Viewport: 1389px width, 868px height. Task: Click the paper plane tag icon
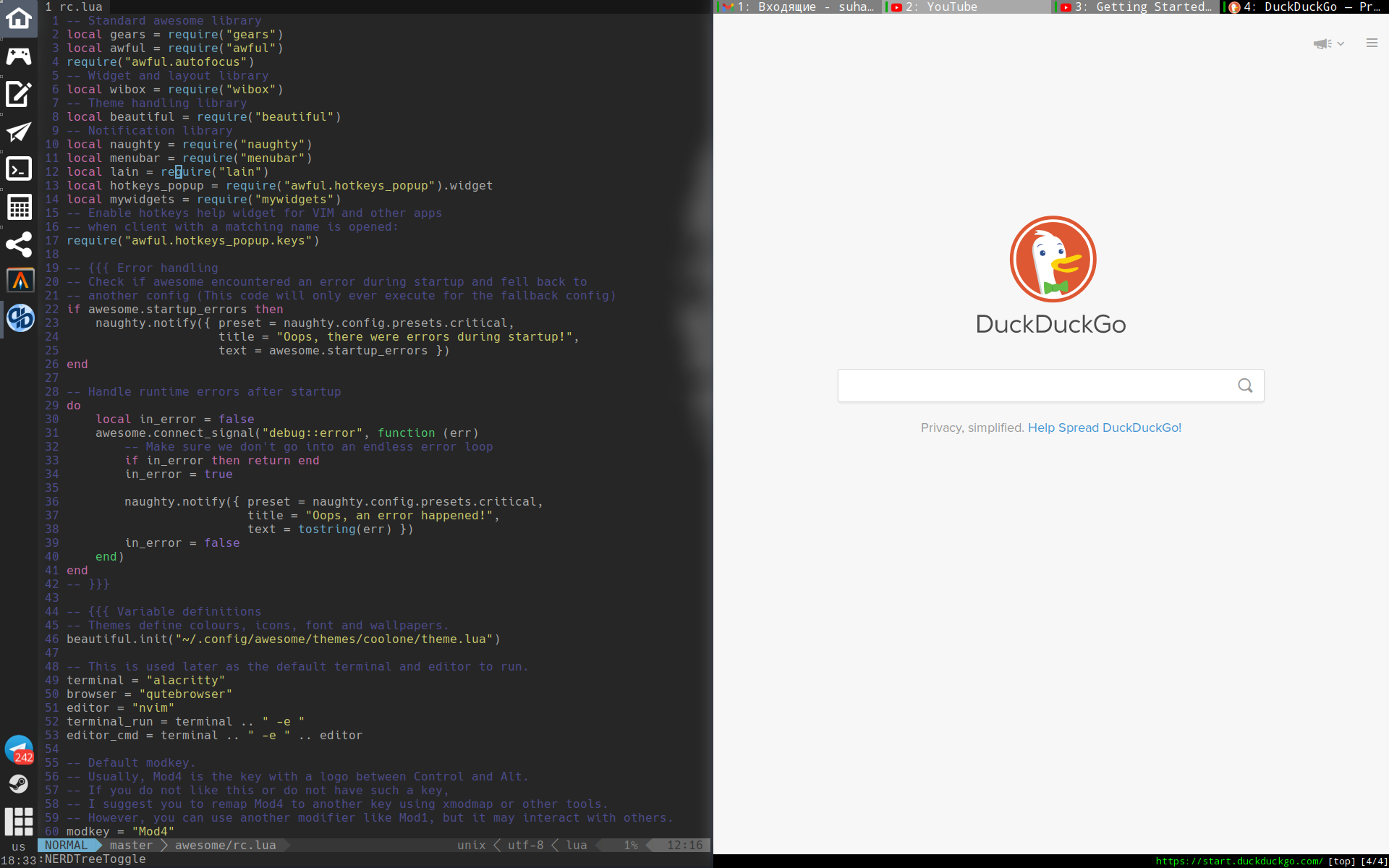pos(19,132)
